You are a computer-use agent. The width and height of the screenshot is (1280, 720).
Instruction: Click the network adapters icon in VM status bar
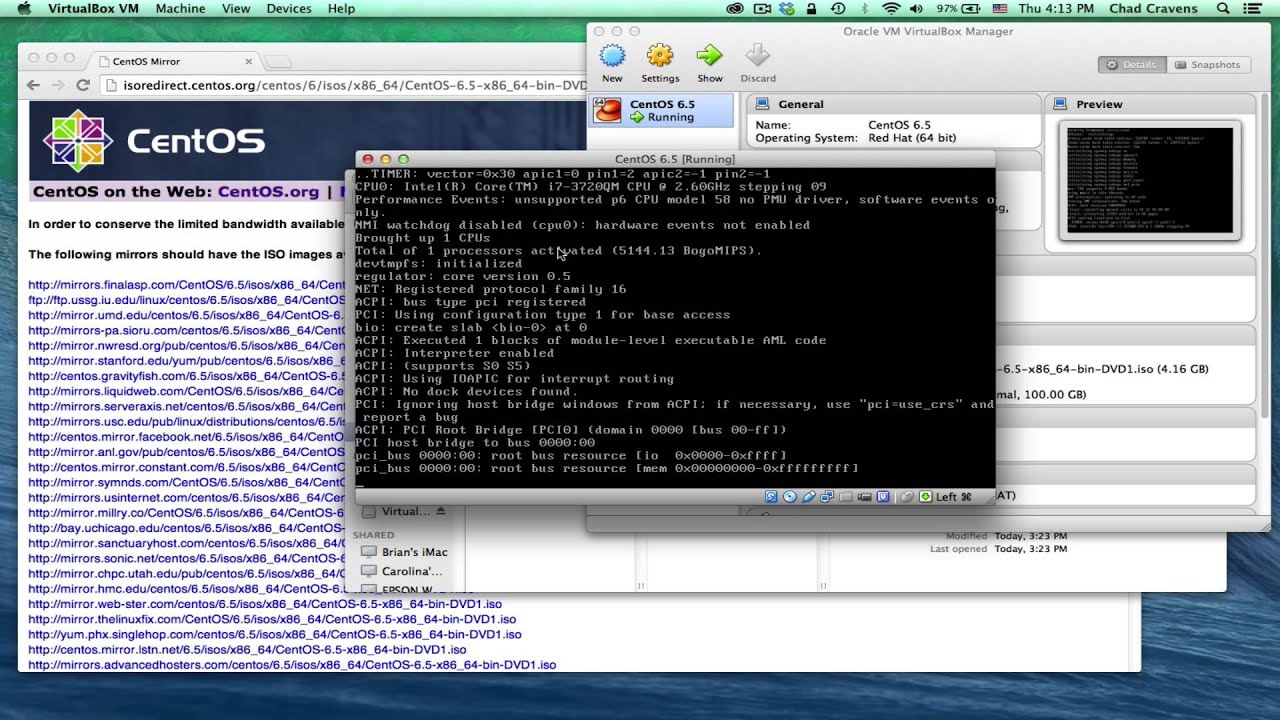tap(827, 496)
